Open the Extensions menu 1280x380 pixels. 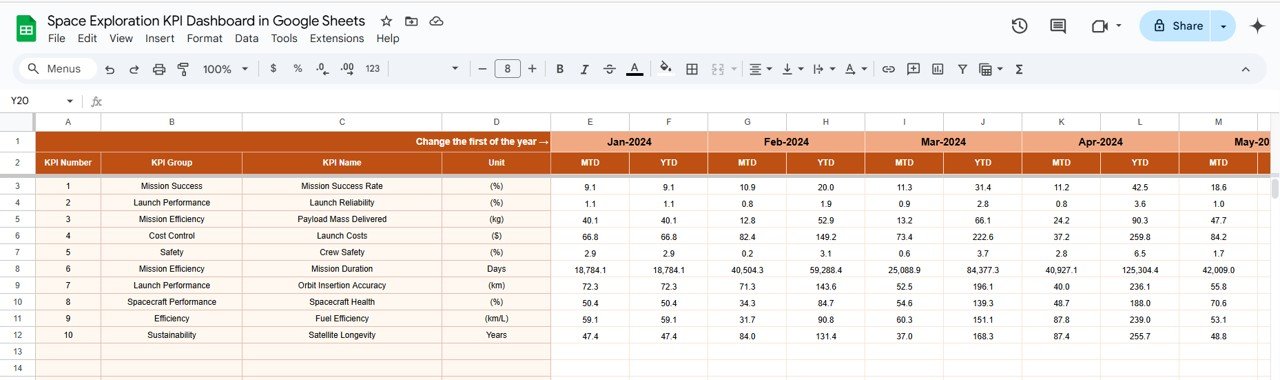tap(337, 38)
